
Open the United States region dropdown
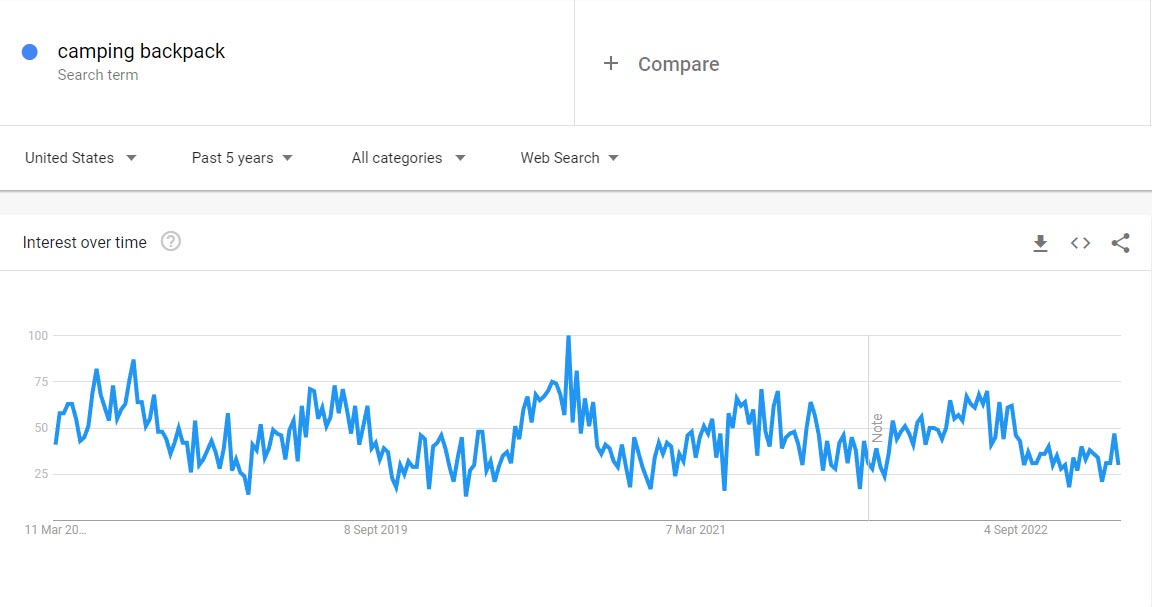click(x=81, y=158)
